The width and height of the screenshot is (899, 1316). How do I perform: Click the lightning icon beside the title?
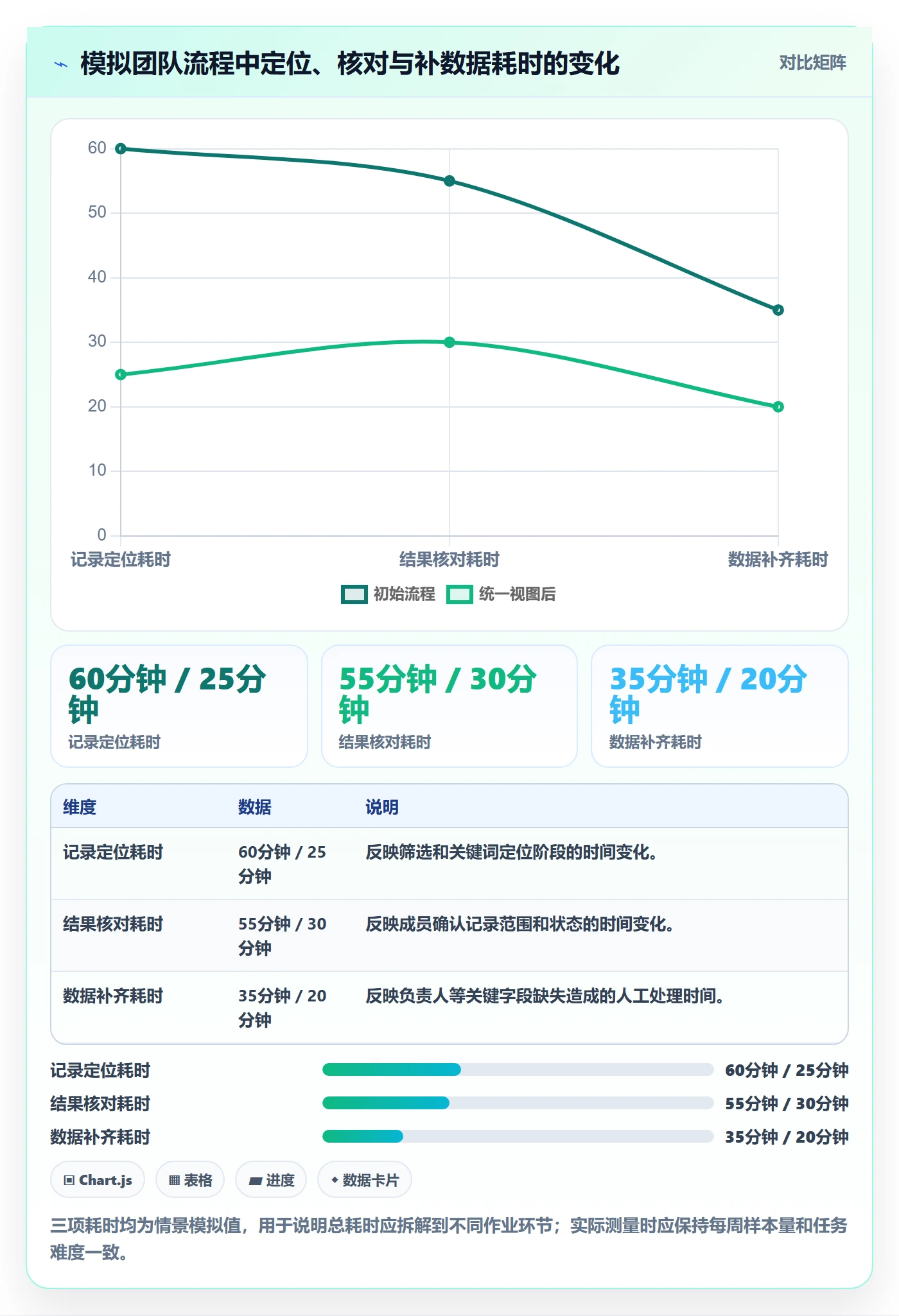pyautogui.click(x=61, y=64)
